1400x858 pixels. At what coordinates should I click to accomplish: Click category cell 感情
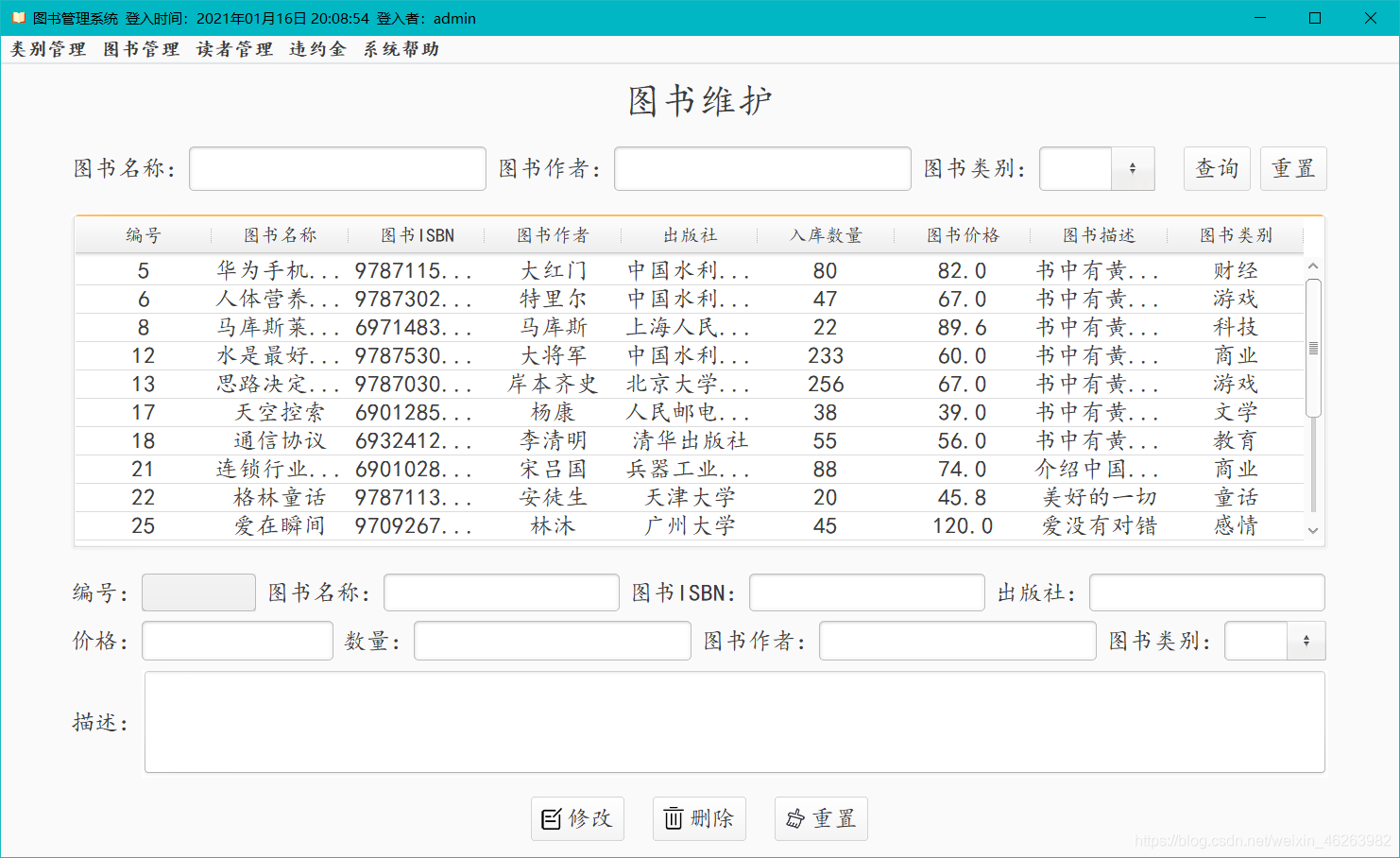(x=1236, y=526)
